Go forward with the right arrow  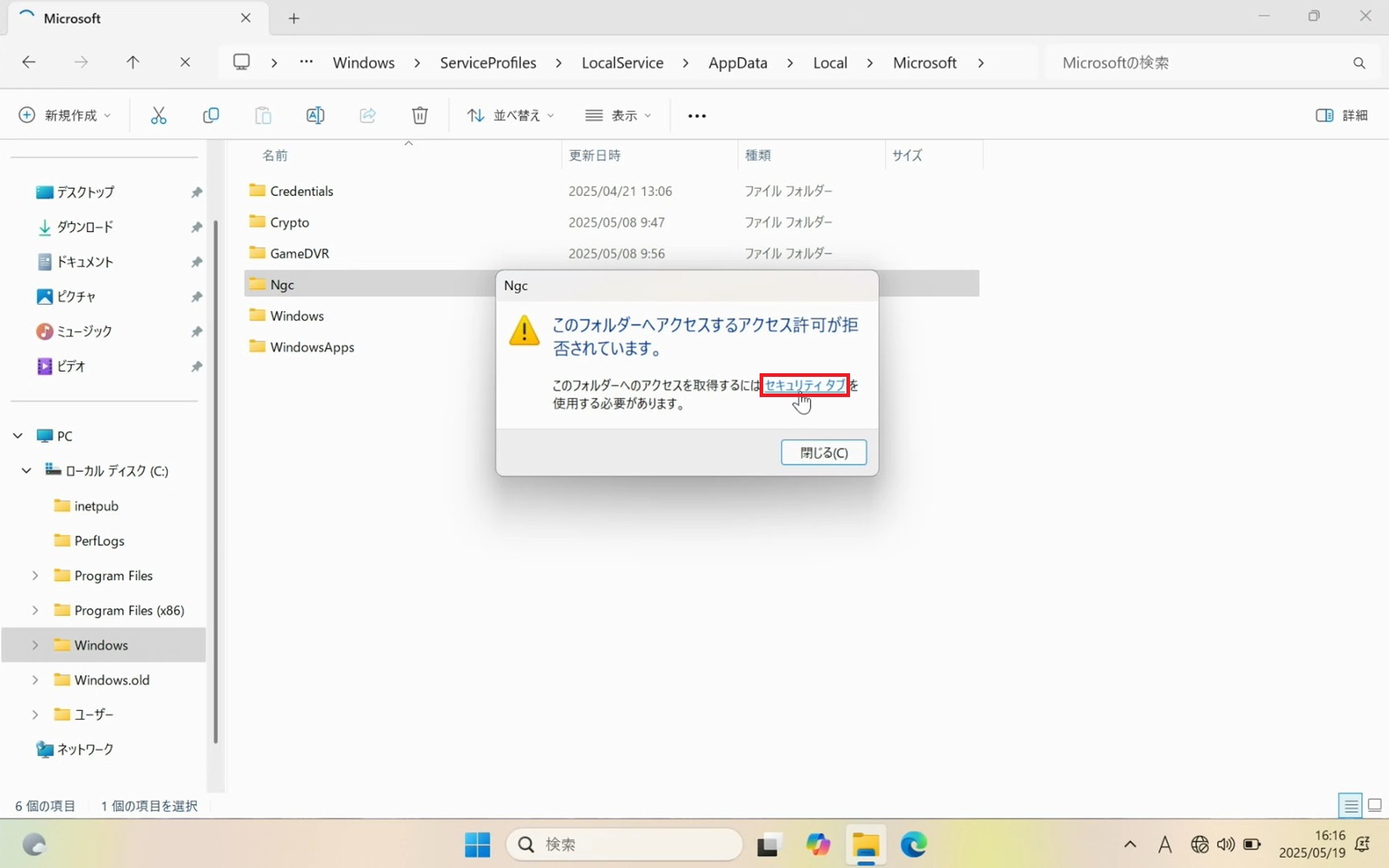coord(81,62)
